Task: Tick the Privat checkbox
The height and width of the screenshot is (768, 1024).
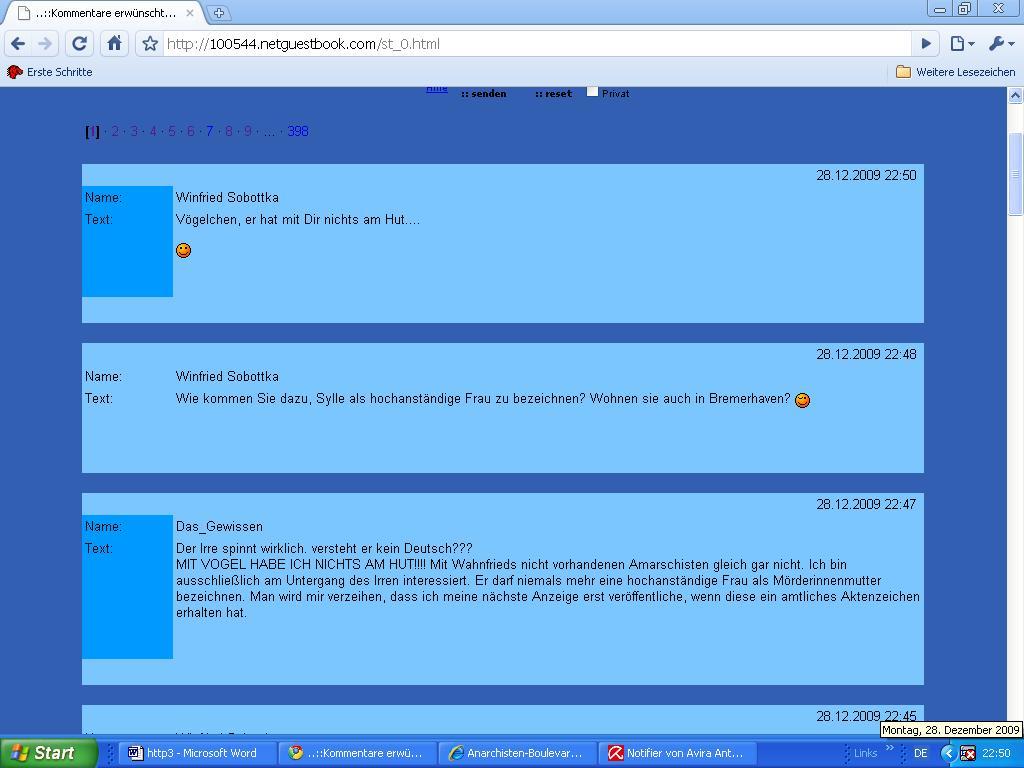Action: point(592,92)
